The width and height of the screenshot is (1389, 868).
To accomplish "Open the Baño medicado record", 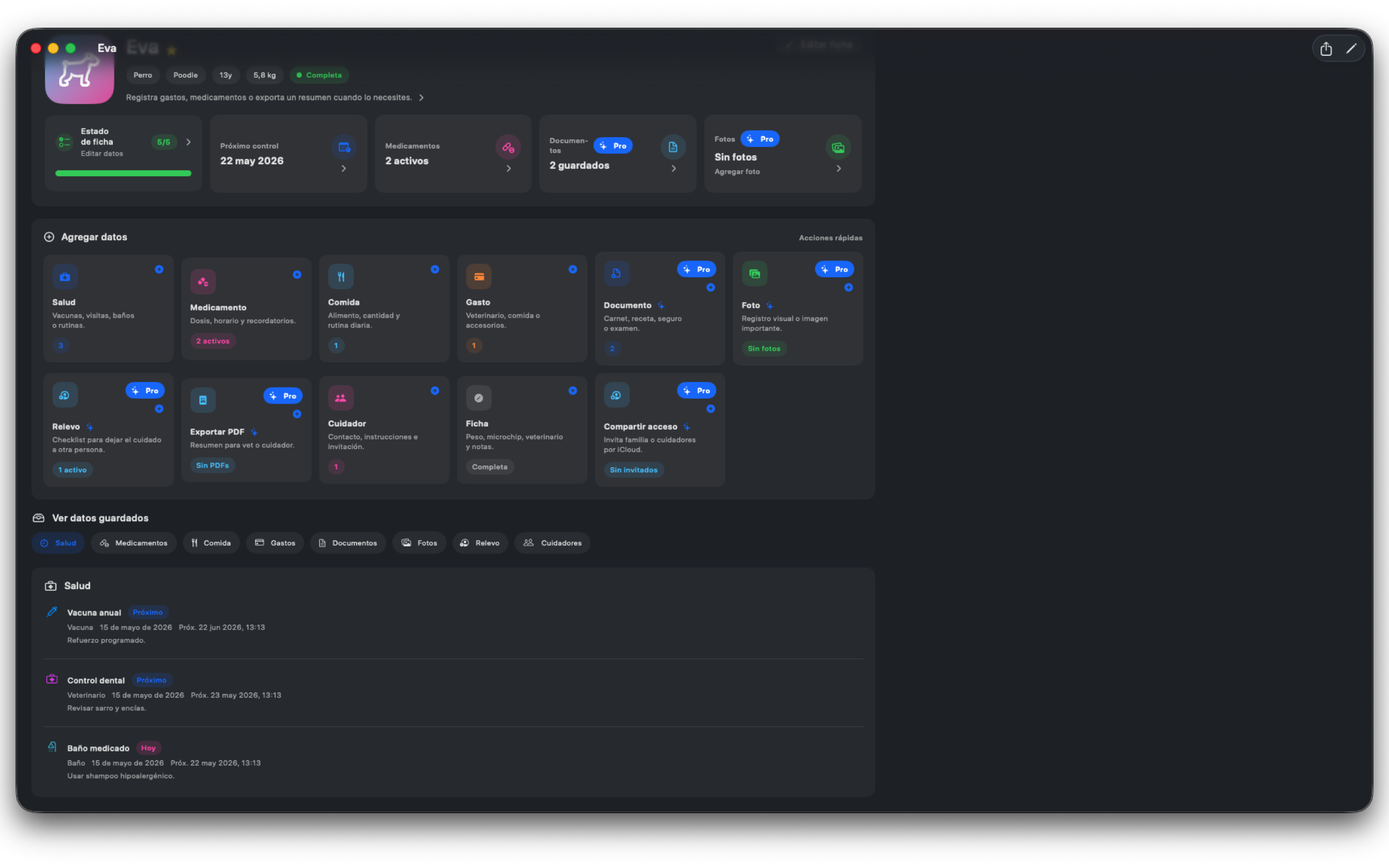I will tap(453, 761).
